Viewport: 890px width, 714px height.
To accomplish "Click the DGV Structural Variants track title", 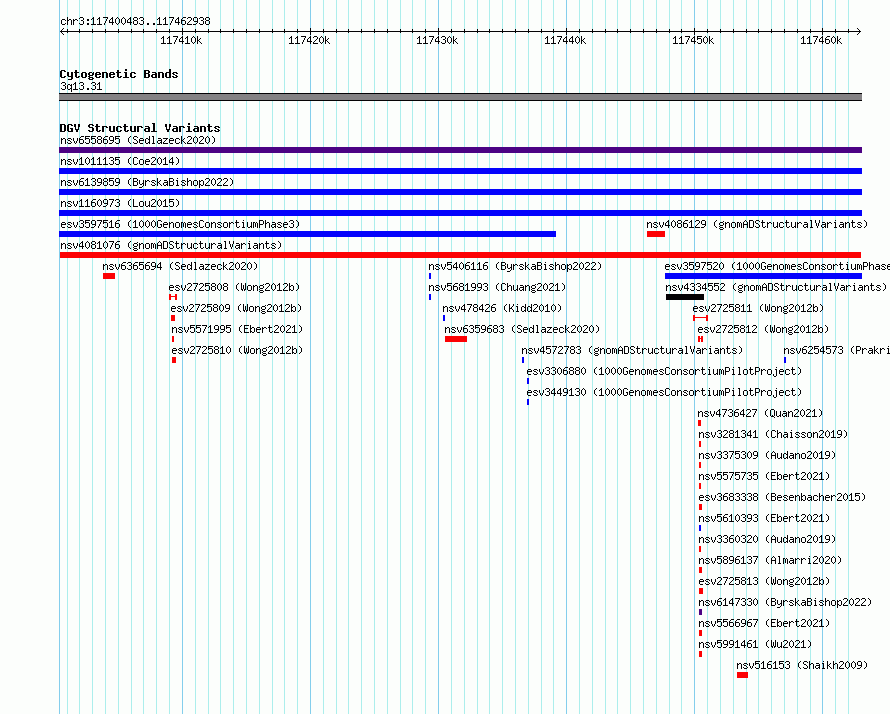I will coord(140,128).
